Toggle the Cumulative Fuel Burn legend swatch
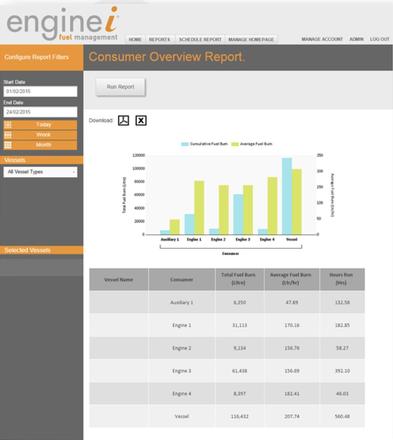 [185, 144]
